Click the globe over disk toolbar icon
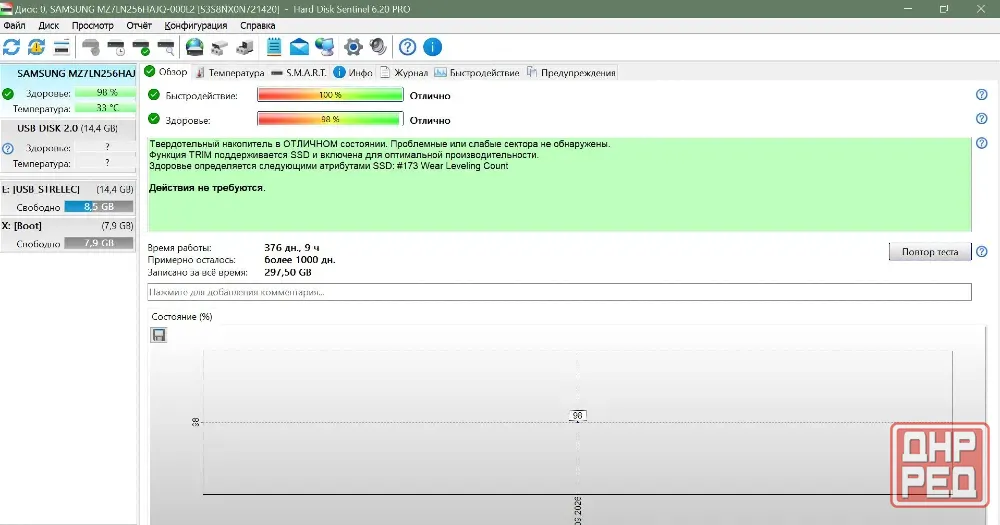1000x525 pixels. coord(195,47)
